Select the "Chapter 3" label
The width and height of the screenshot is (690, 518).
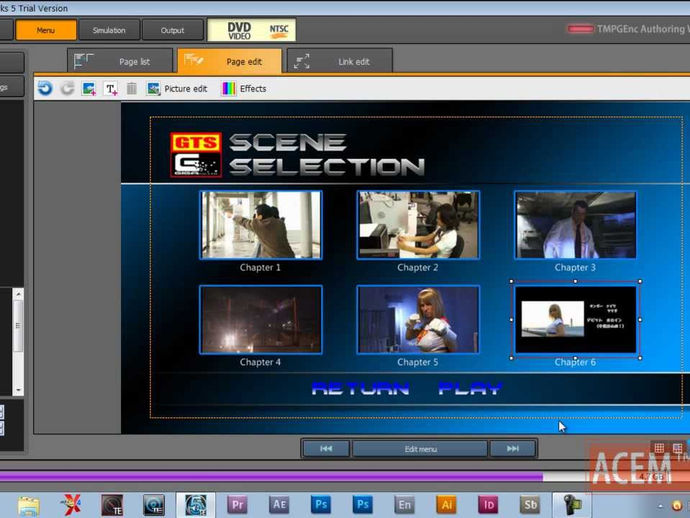575,268
